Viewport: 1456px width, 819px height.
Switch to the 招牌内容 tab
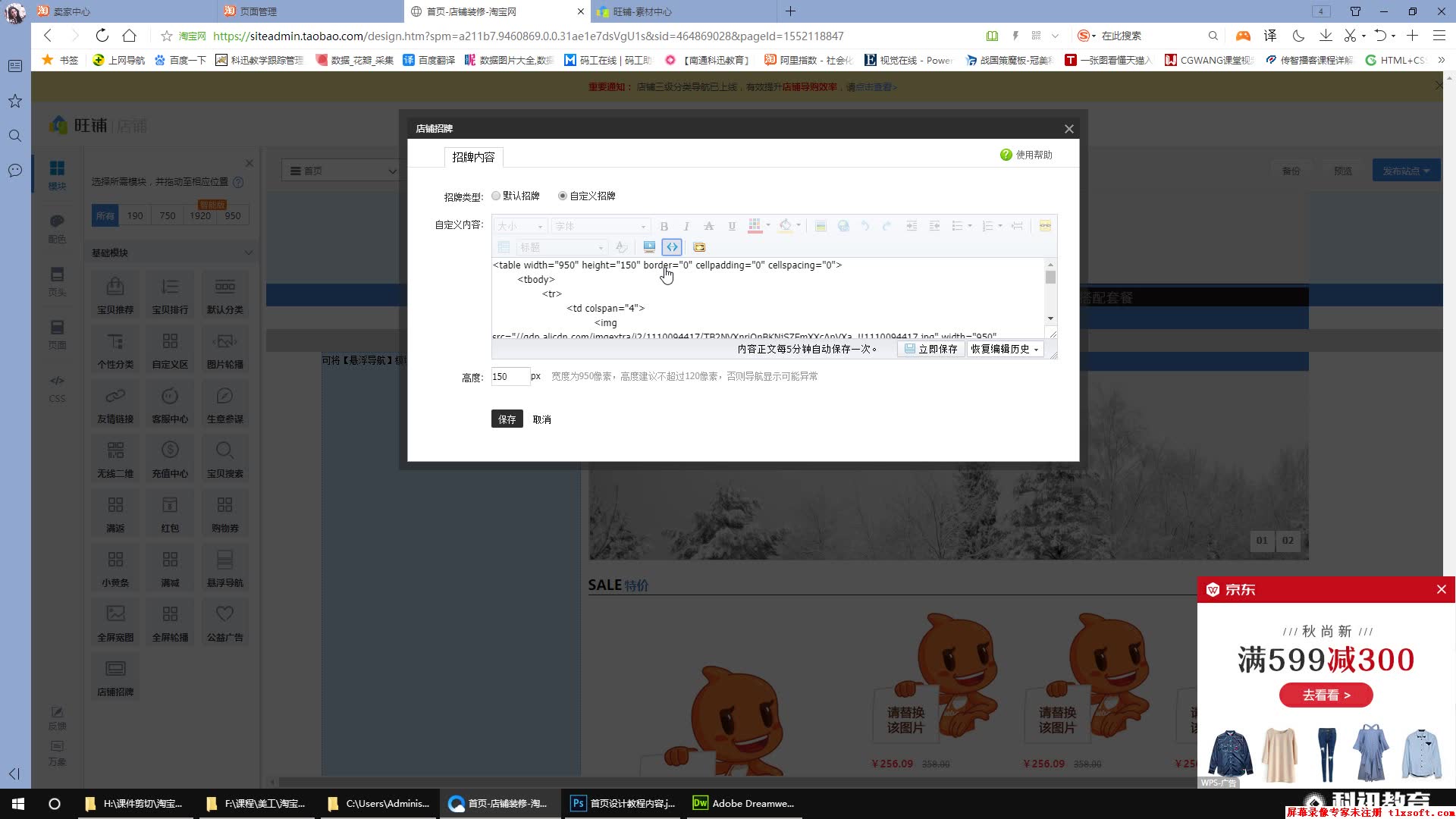(x=473, y=157)
